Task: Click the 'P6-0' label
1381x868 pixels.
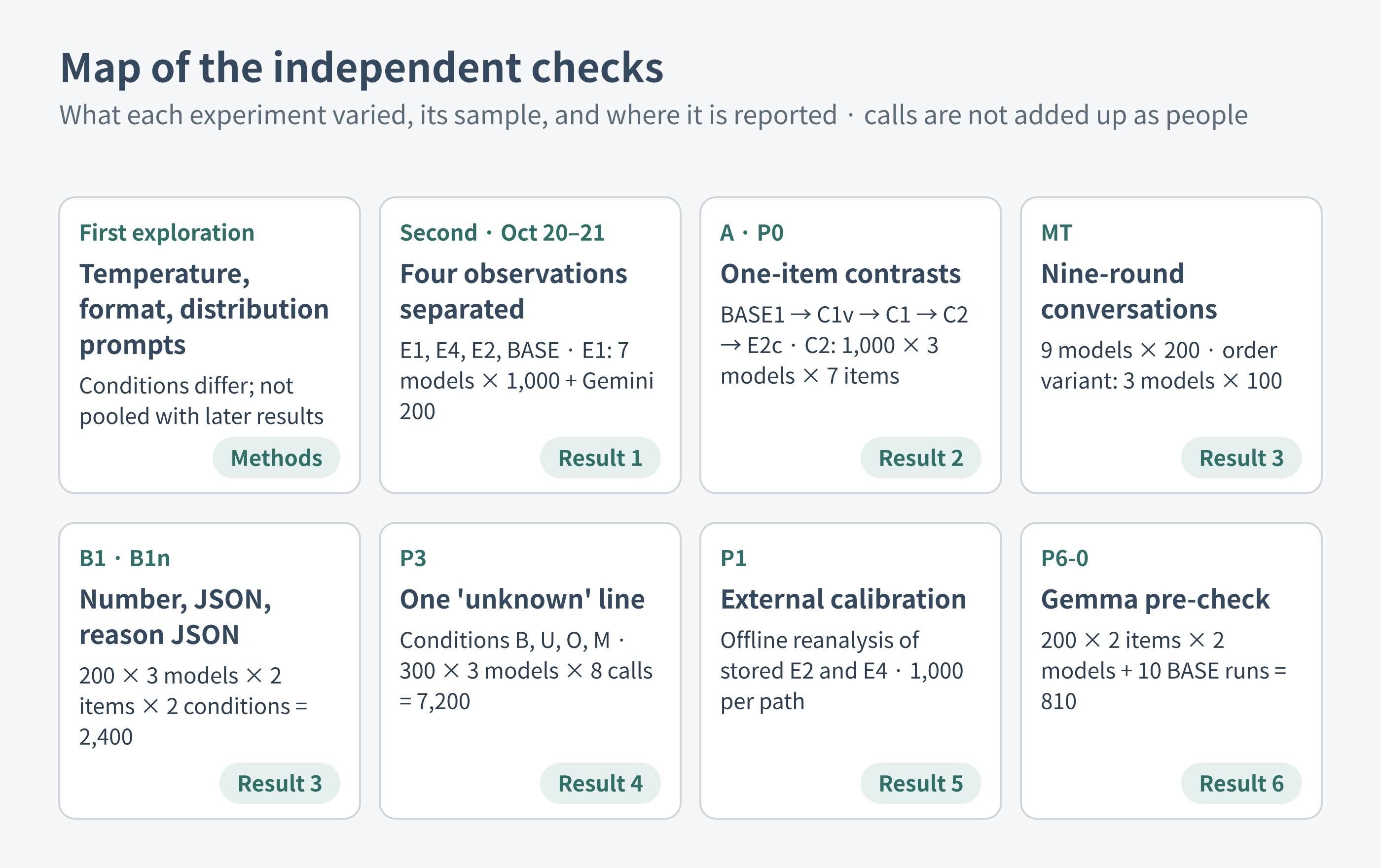Action: coord(1064,558)
